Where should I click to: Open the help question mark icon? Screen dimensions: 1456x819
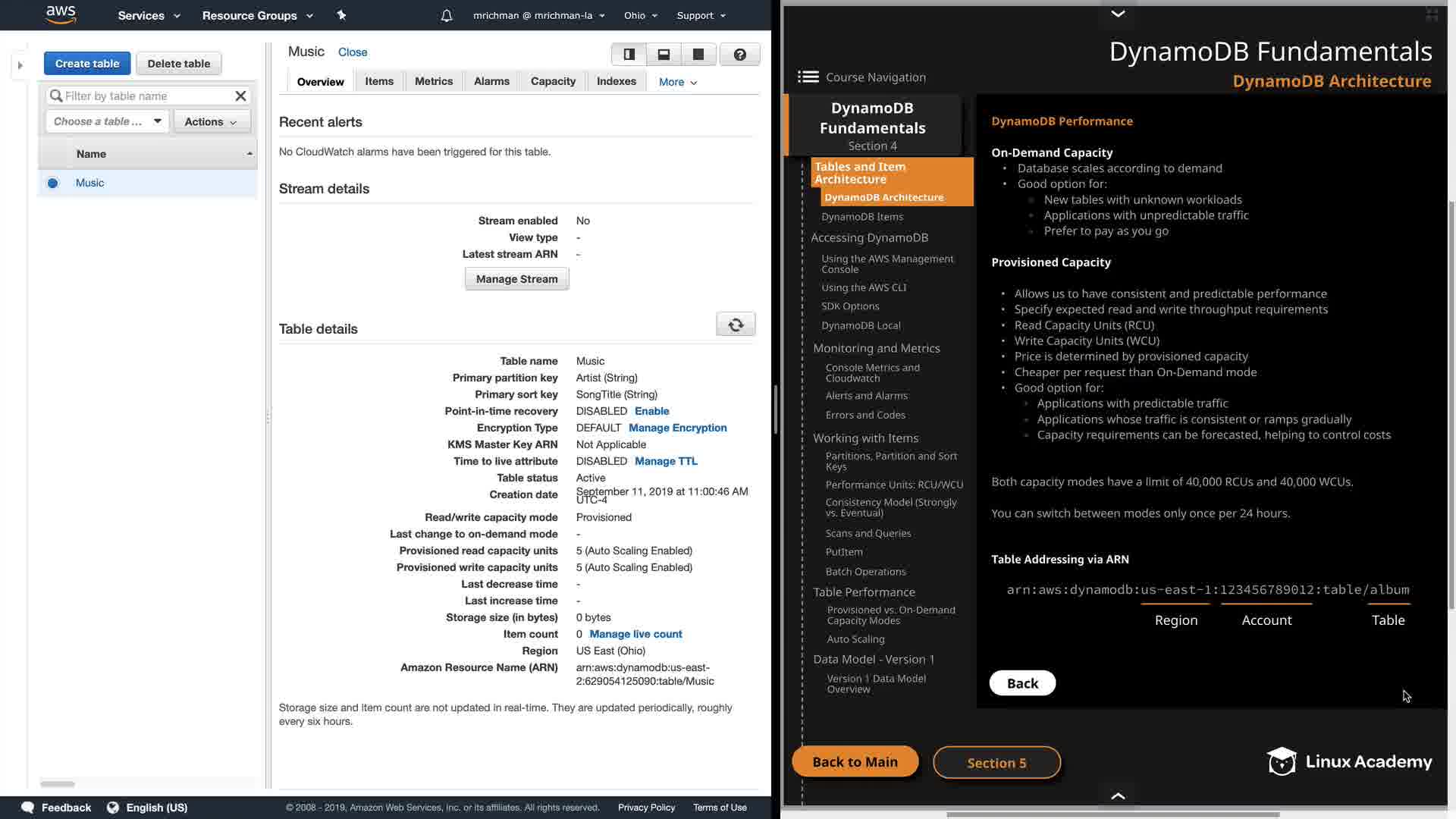[739, 55]
